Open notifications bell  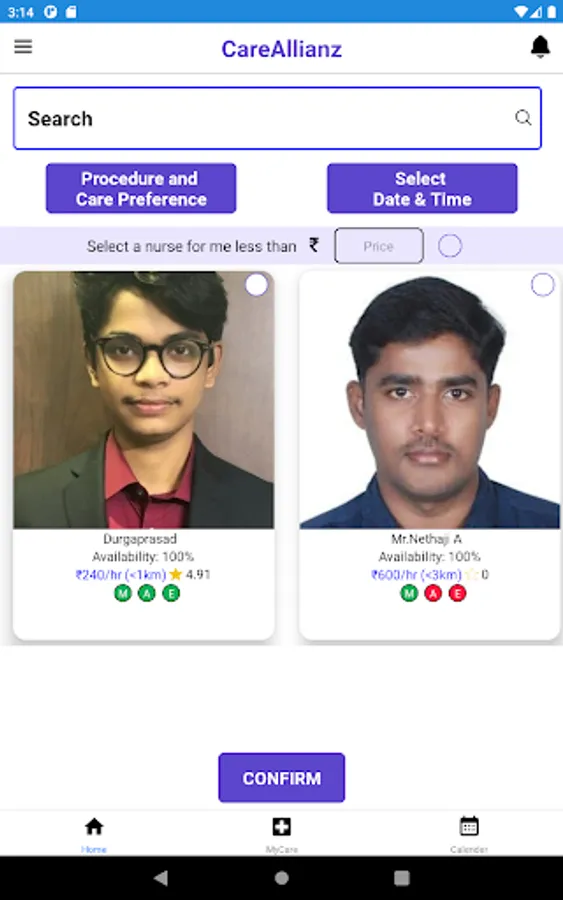pos(540,47)
